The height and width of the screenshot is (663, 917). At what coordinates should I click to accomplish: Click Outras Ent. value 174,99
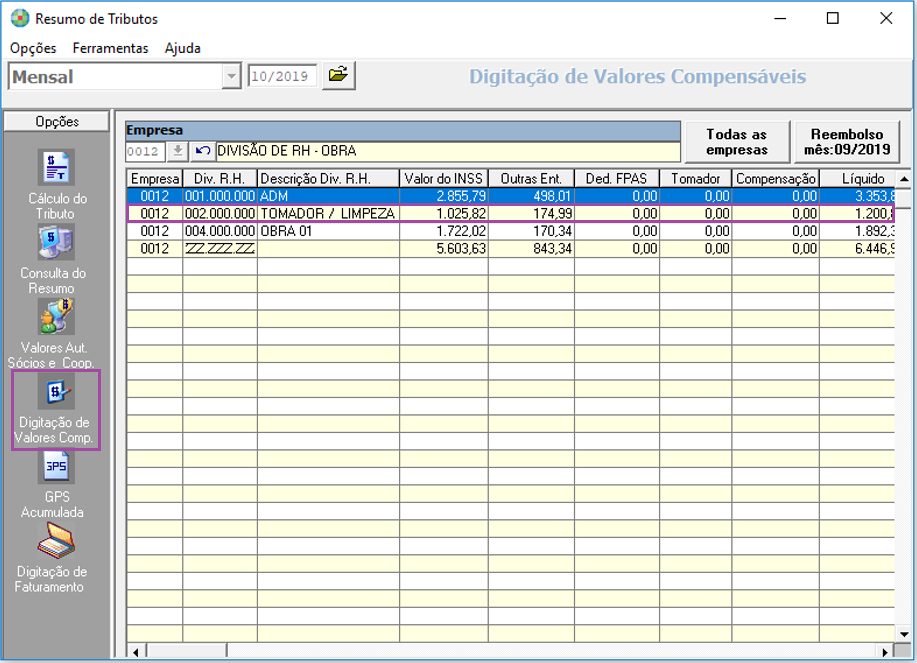pos(531,213)
